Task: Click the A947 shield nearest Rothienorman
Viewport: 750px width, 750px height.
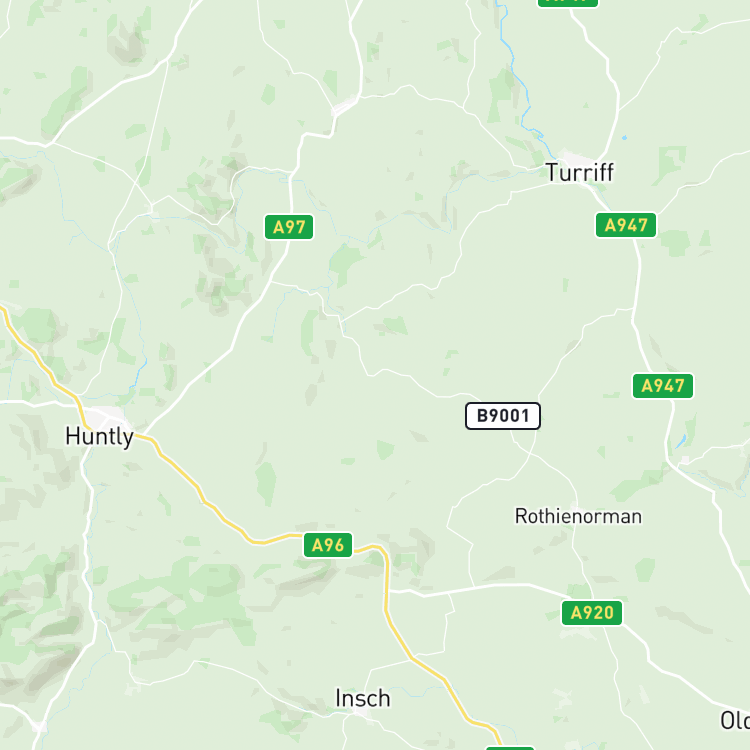Action: (662, 386)
